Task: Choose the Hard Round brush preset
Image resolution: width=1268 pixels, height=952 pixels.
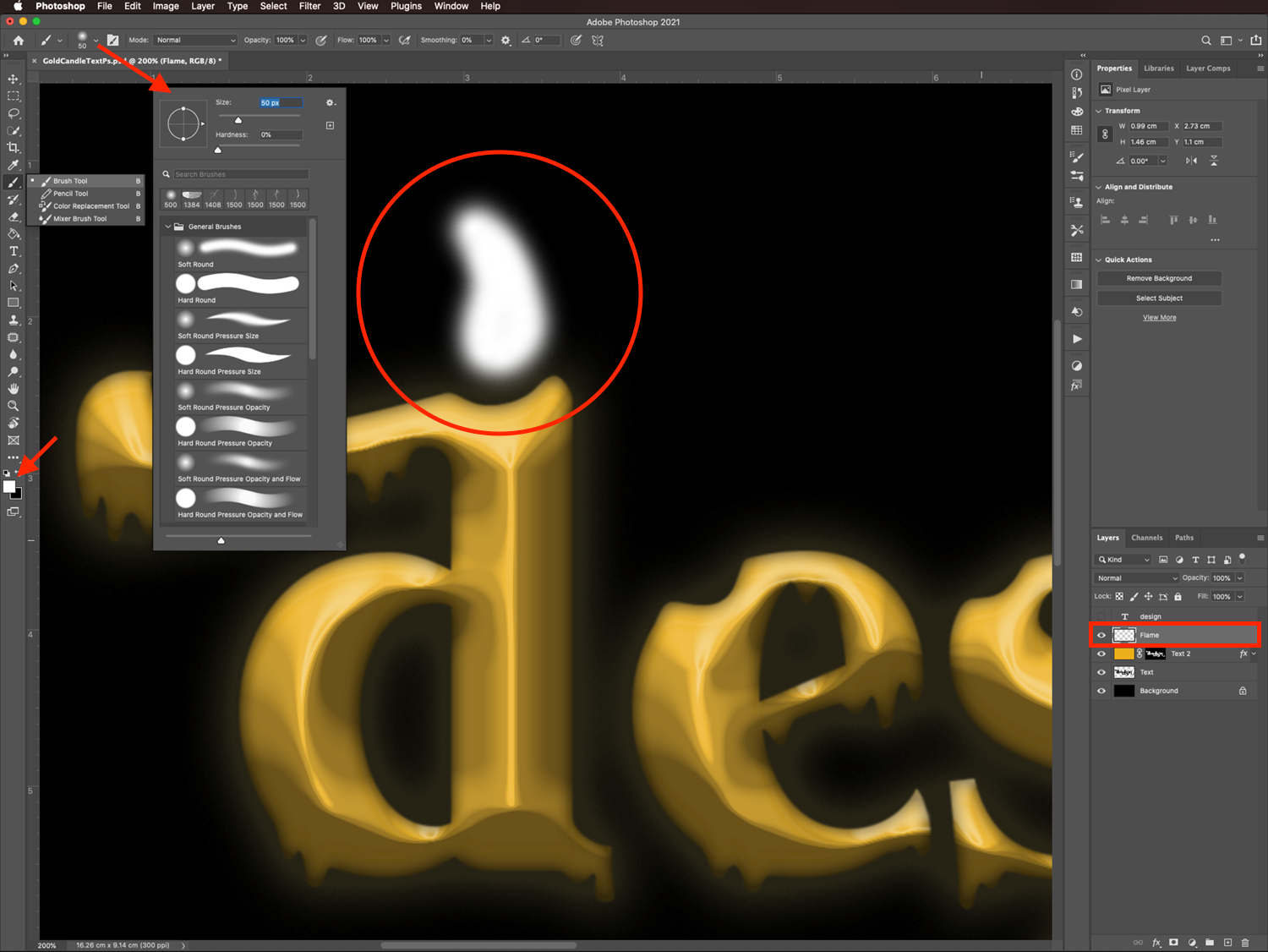Action: click(241, 288)
